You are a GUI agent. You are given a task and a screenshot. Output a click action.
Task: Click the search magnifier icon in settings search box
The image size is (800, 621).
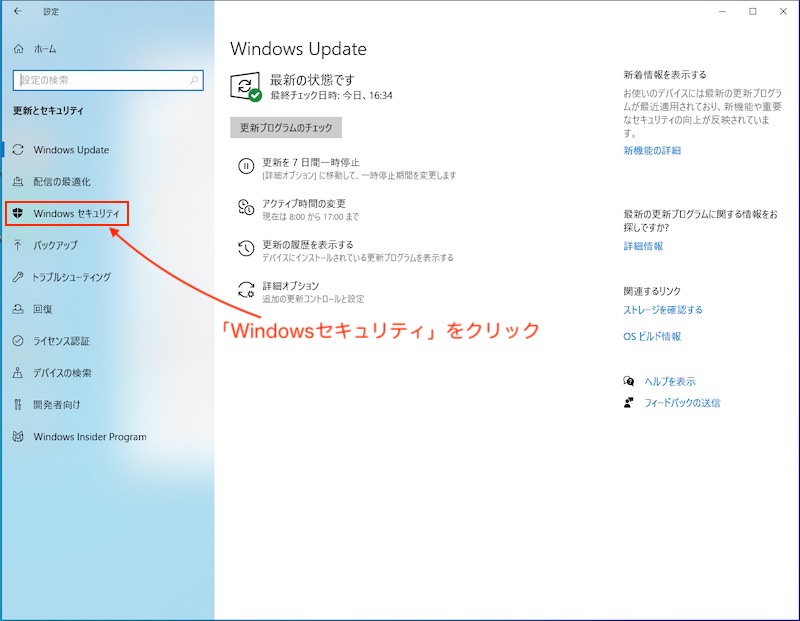click(x=194, y=80)
